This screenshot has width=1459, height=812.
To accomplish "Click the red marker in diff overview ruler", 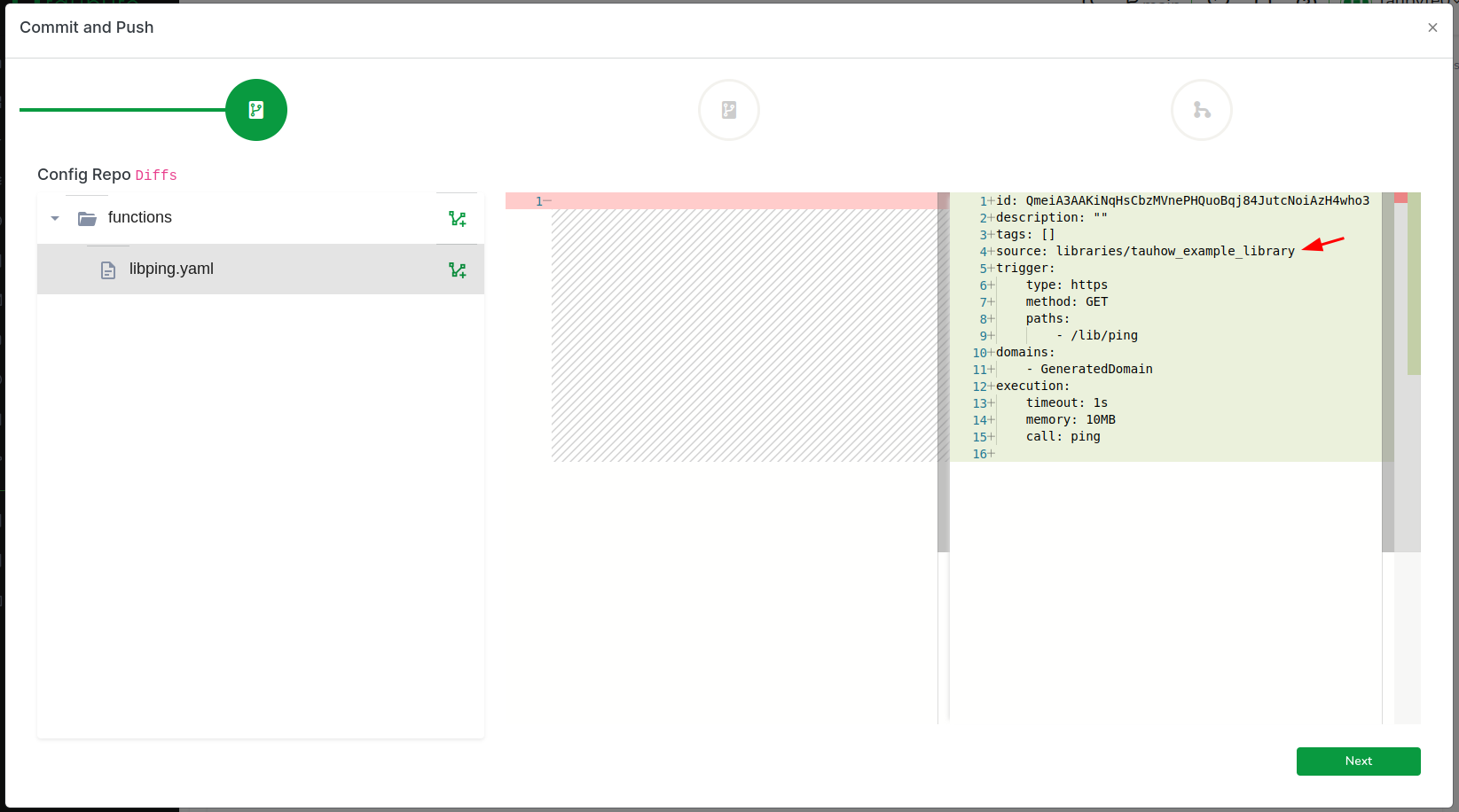I will click(x=1400, y=198).
